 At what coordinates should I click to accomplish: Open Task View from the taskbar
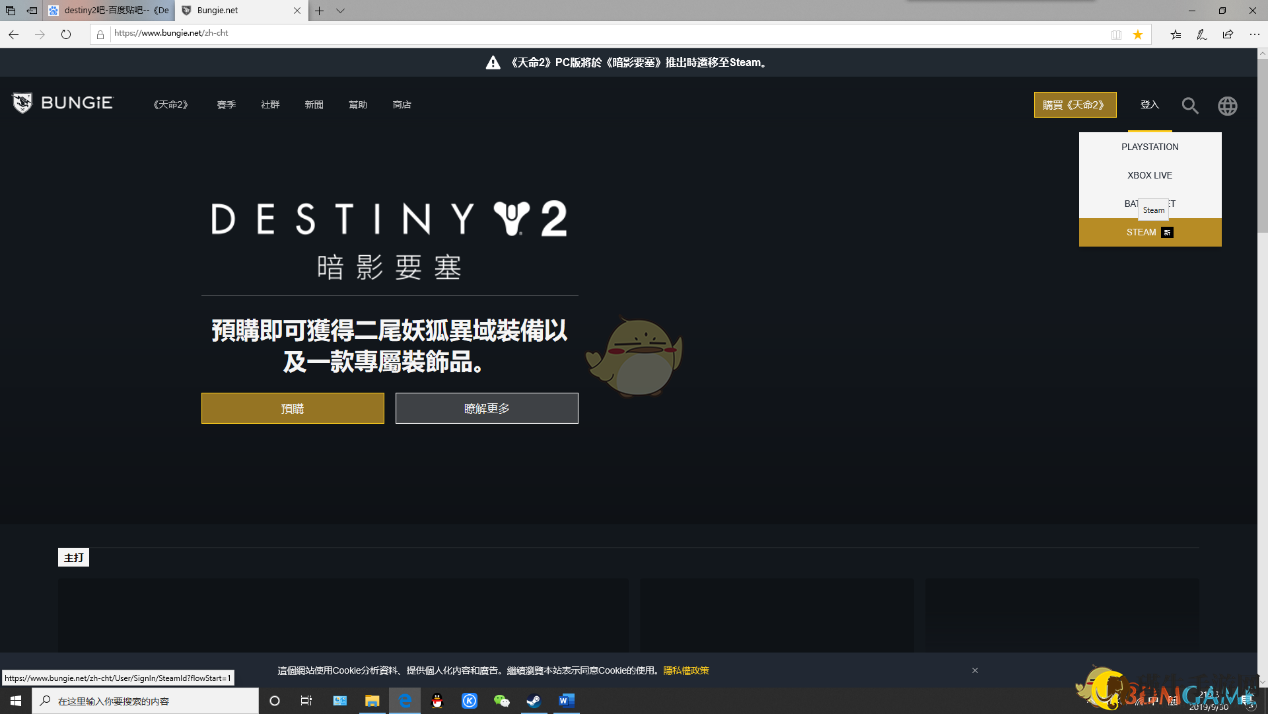(305, 701)
